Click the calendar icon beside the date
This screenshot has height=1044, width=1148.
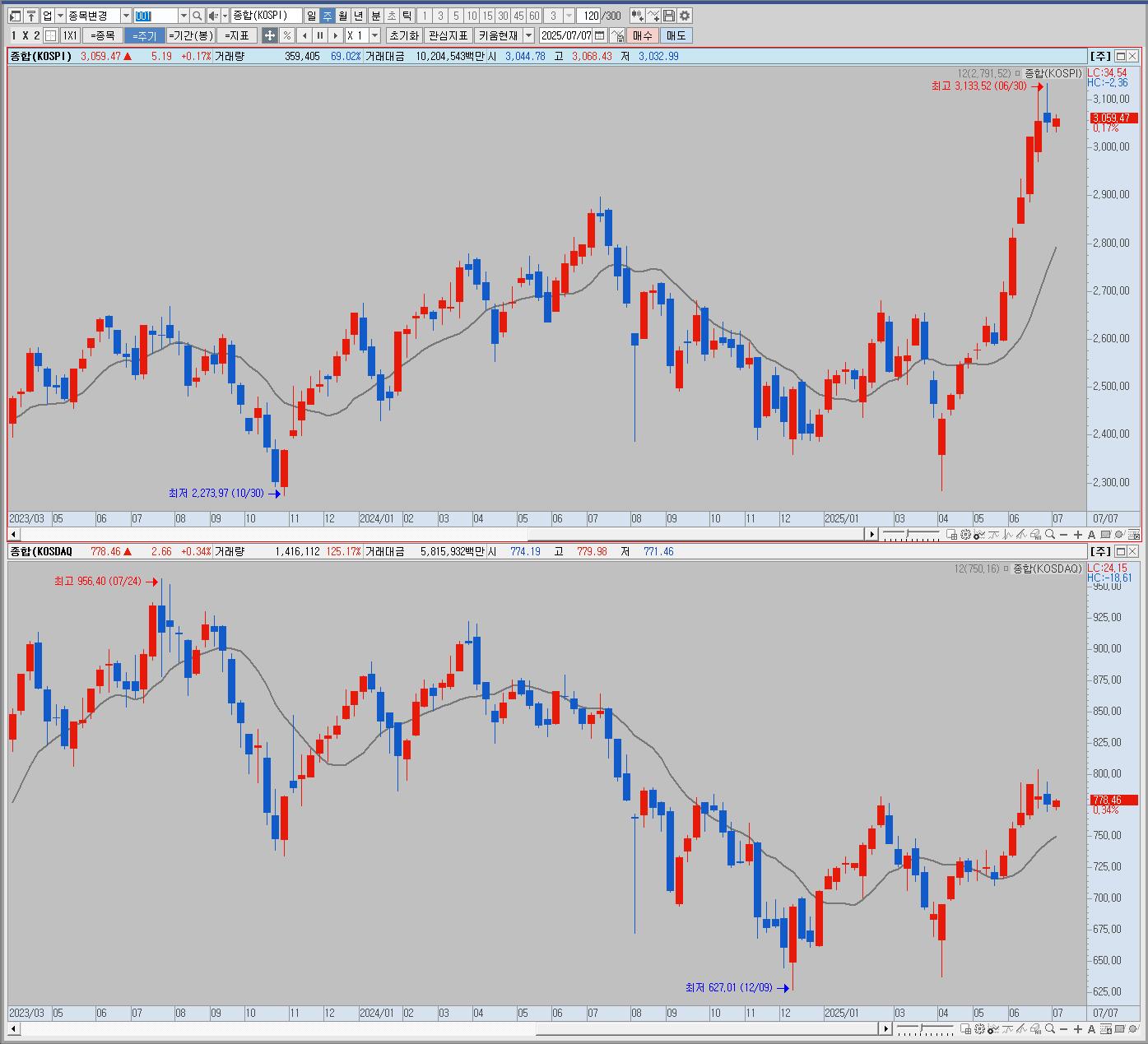pyautogui.click(x=600, y=35)
